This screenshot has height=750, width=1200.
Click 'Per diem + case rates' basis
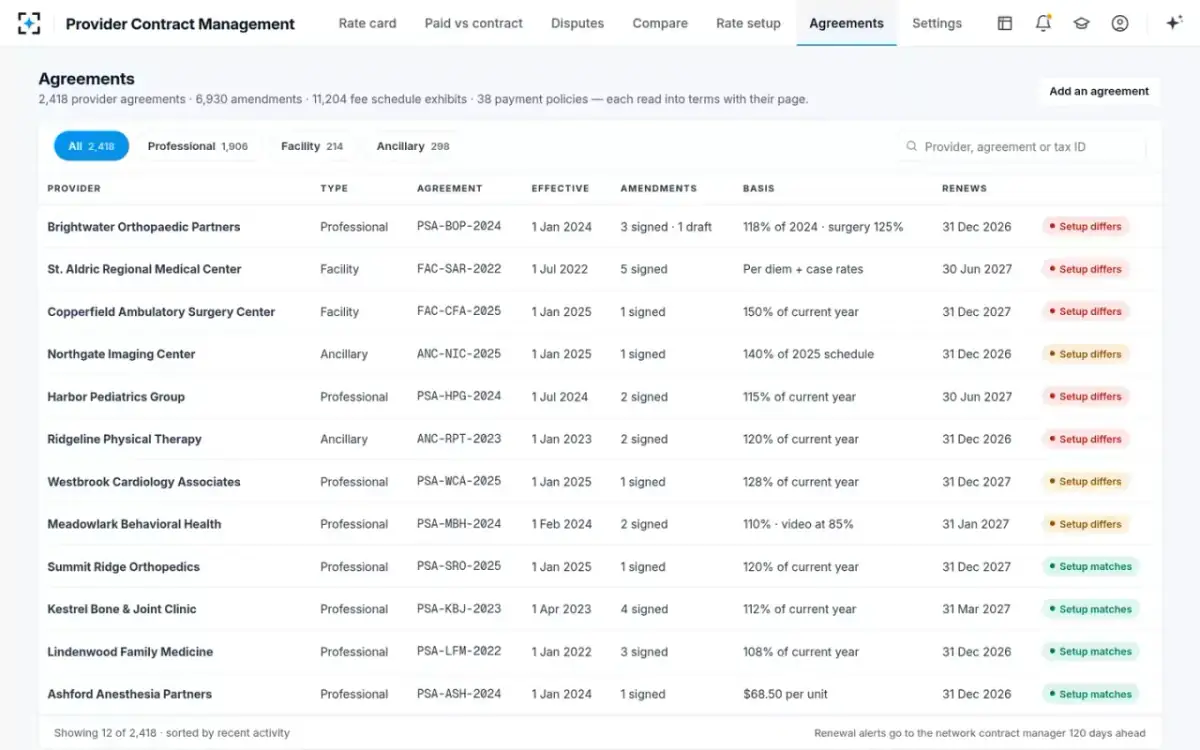(803, 269)
